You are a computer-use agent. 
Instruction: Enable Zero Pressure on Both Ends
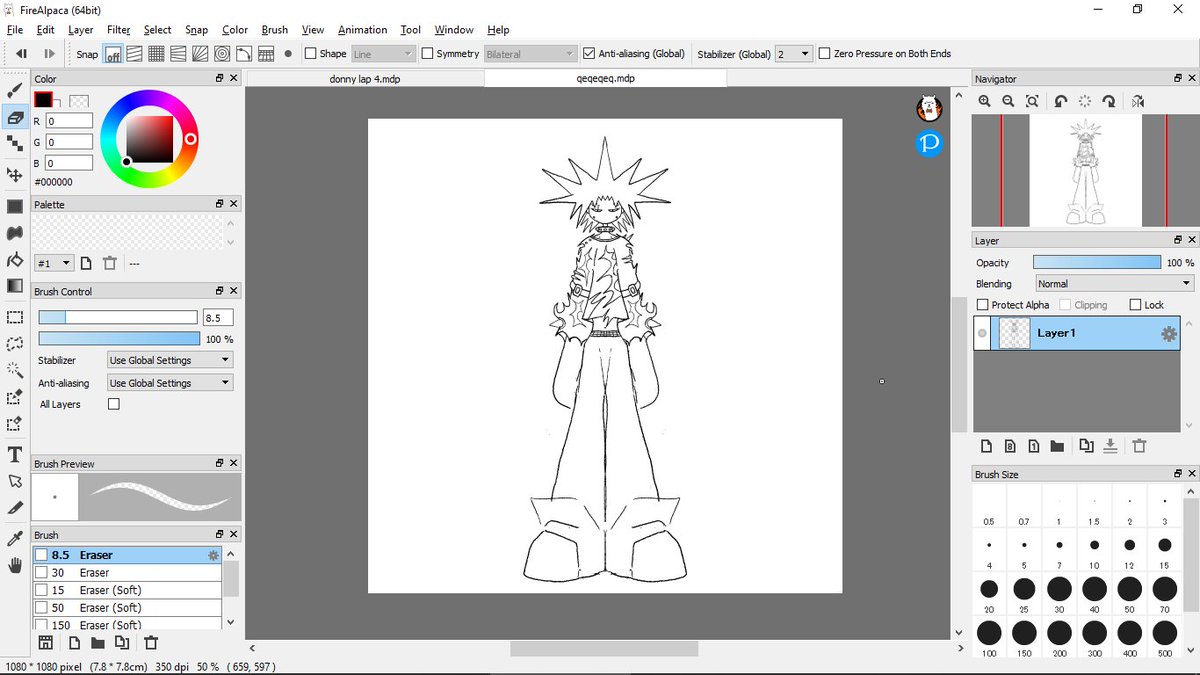tap(825, 54)
